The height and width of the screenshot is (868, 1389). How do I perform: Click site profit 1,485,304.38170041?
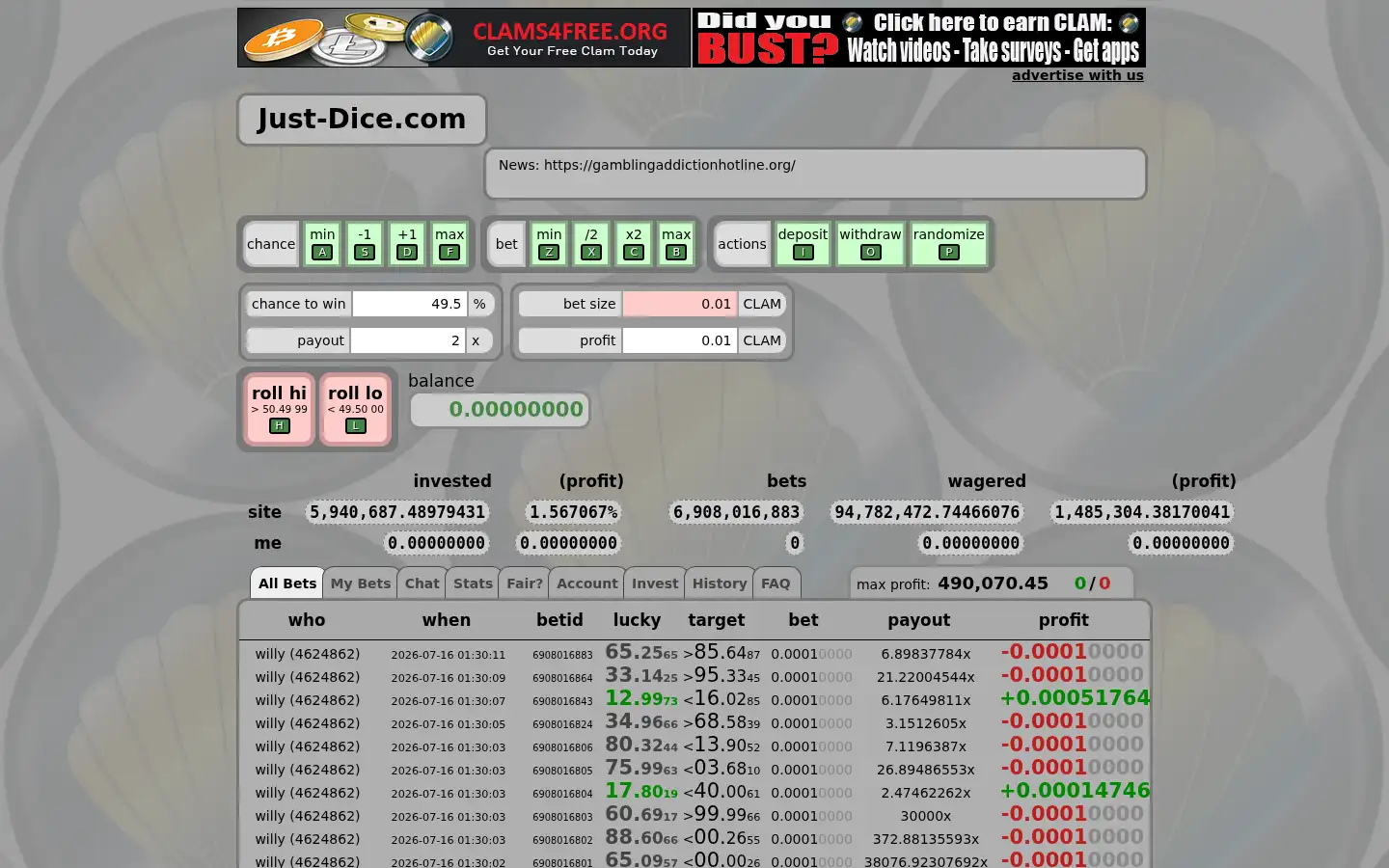[x=1142, y=512]
